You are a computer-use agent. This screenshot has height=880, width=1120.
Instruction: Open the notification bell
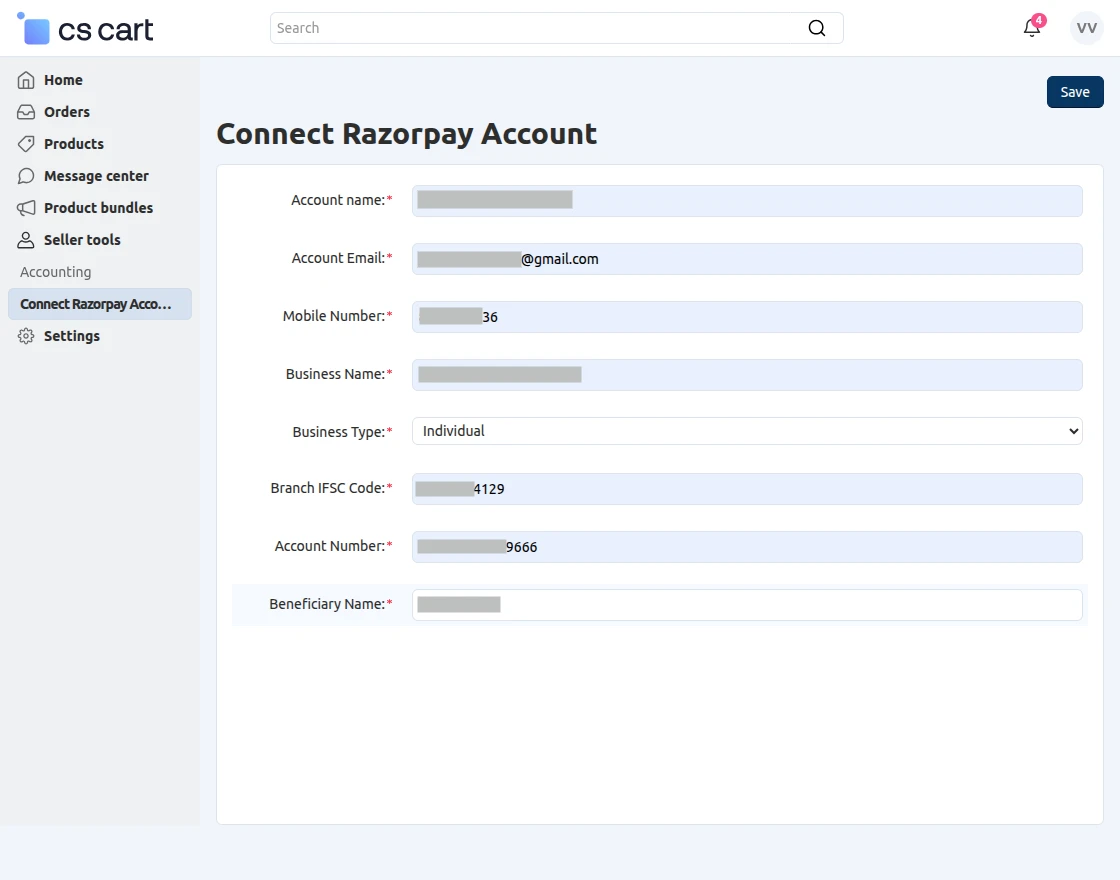[1032, 27]
